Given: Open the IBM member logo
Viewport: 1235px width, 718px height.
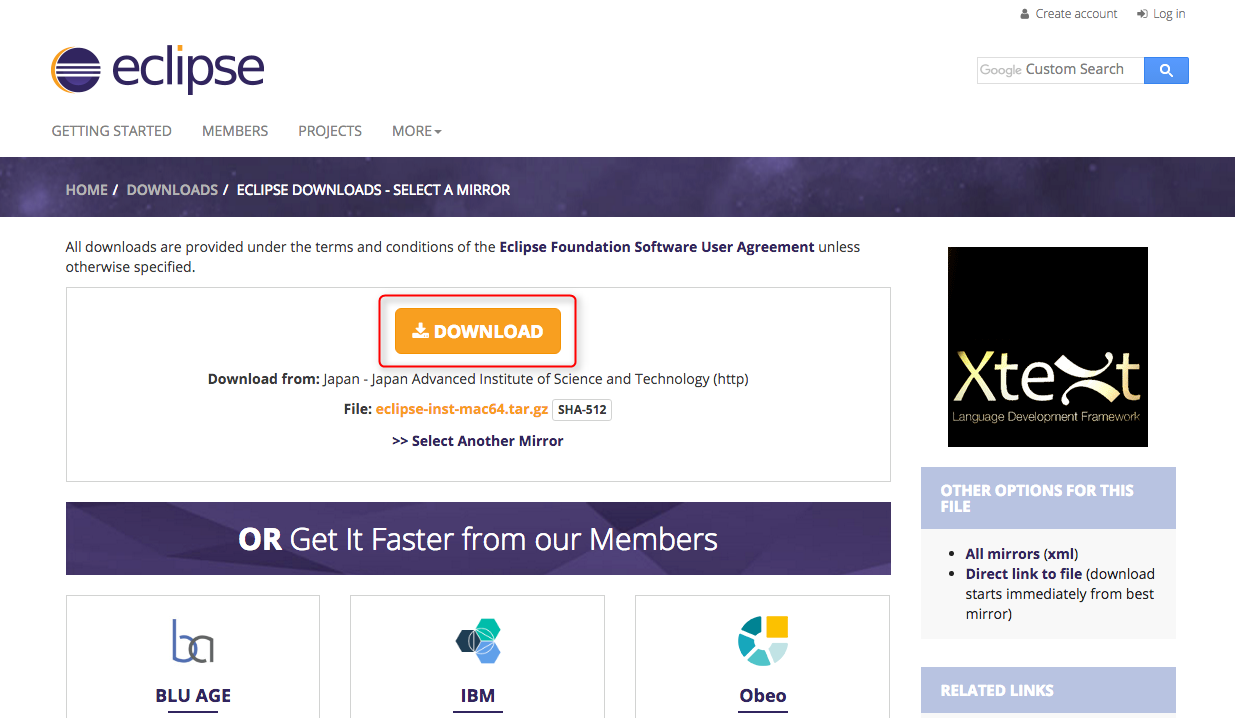Looking at the screenshot, I should tap(478, 641).
